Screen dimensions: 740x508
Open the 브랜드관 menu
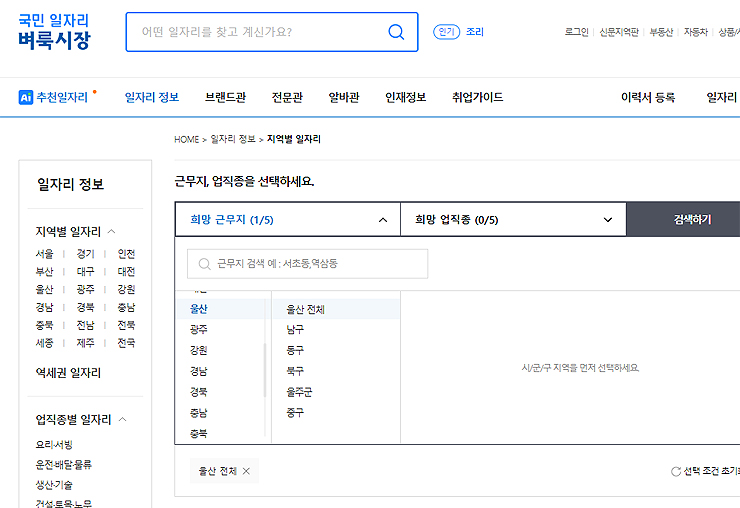click(225, 97)
